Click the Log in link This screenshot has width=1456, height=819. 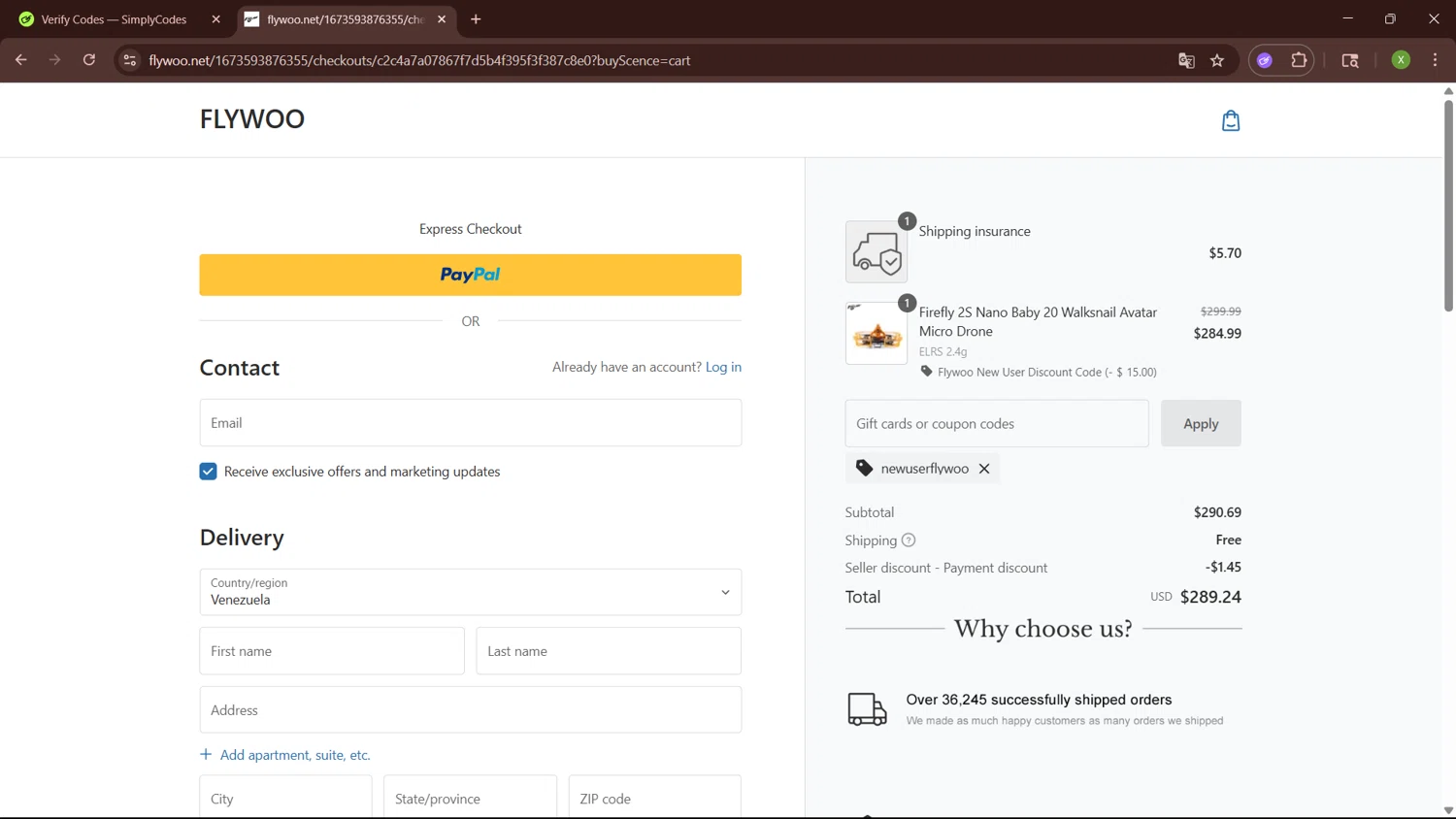[723, 367]
